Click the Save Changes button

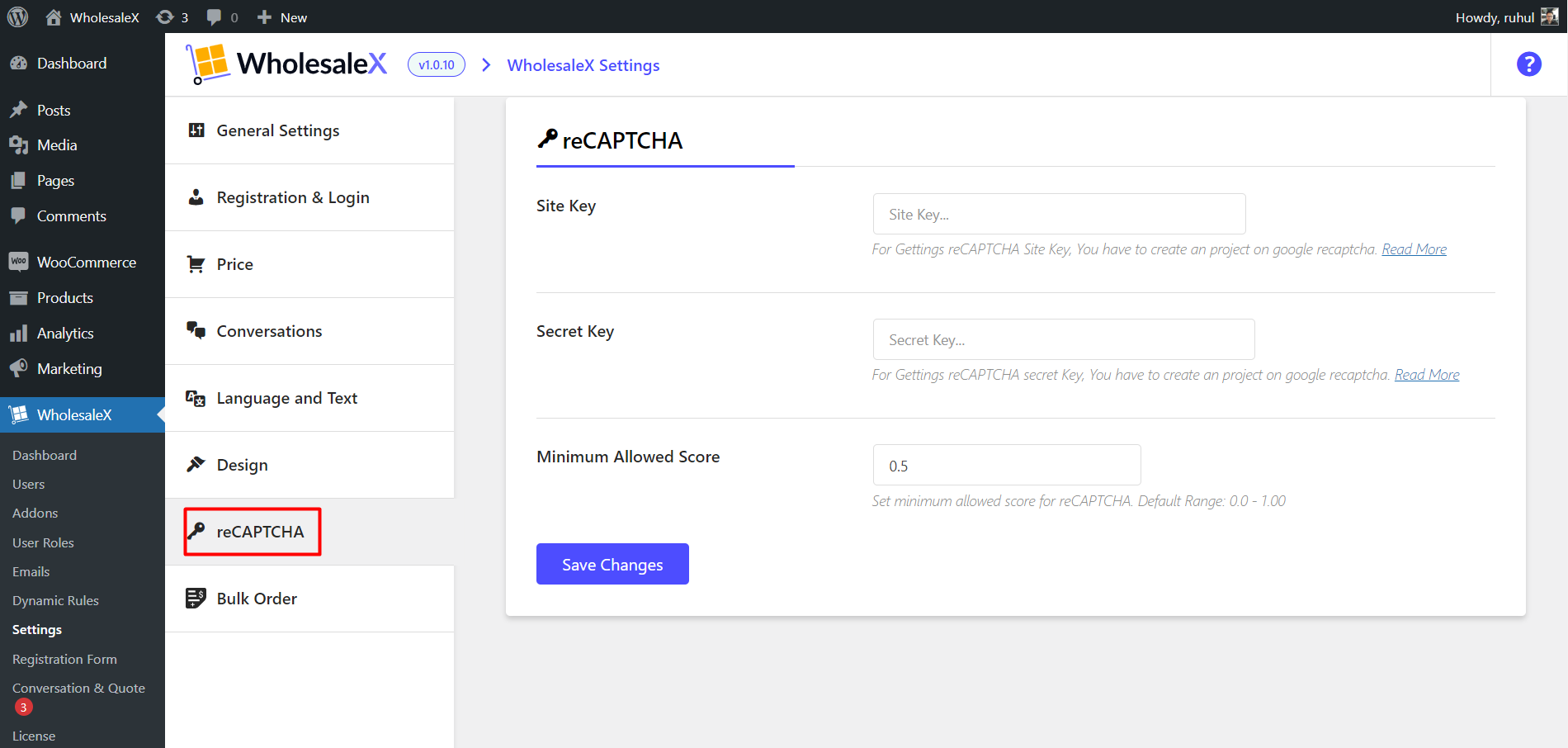pyautogui.click(x=612, y=564)
